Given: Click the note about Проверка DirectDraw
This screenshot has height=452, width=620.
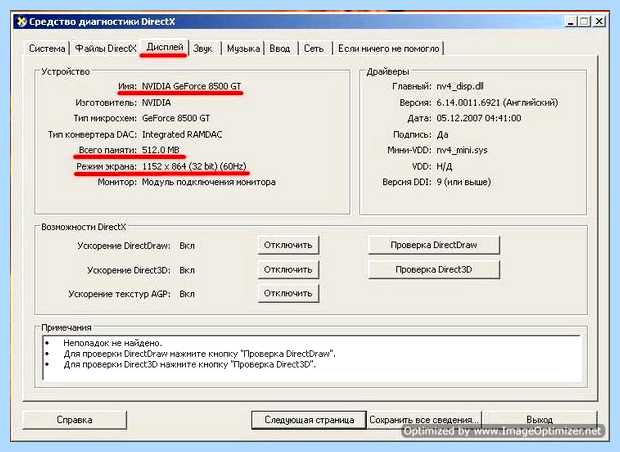Looking at the screenshot, I should pyautogui.click(x=200, y=354).
